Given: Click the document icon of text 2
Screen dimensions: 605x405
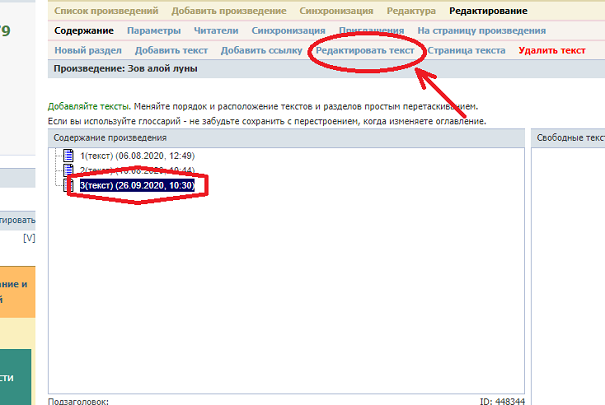Looking at the screenshot, I should tap(69, 170).
